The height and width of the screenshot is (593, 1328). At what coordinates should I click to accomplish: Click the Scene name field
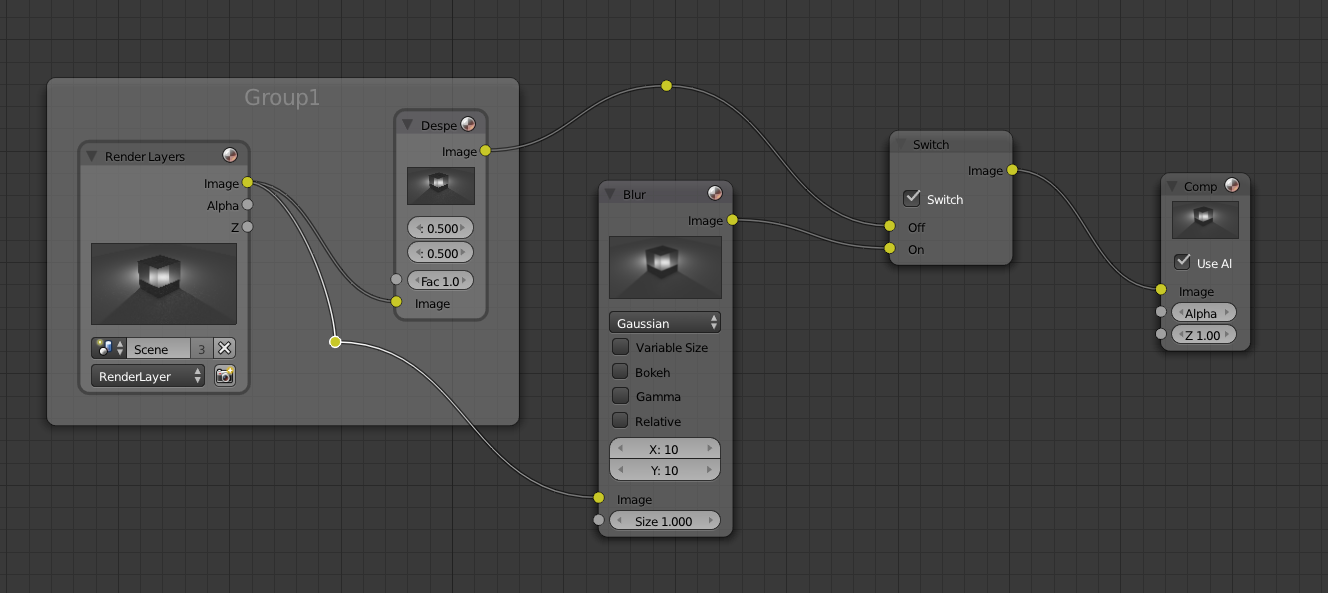coord(158,348)
